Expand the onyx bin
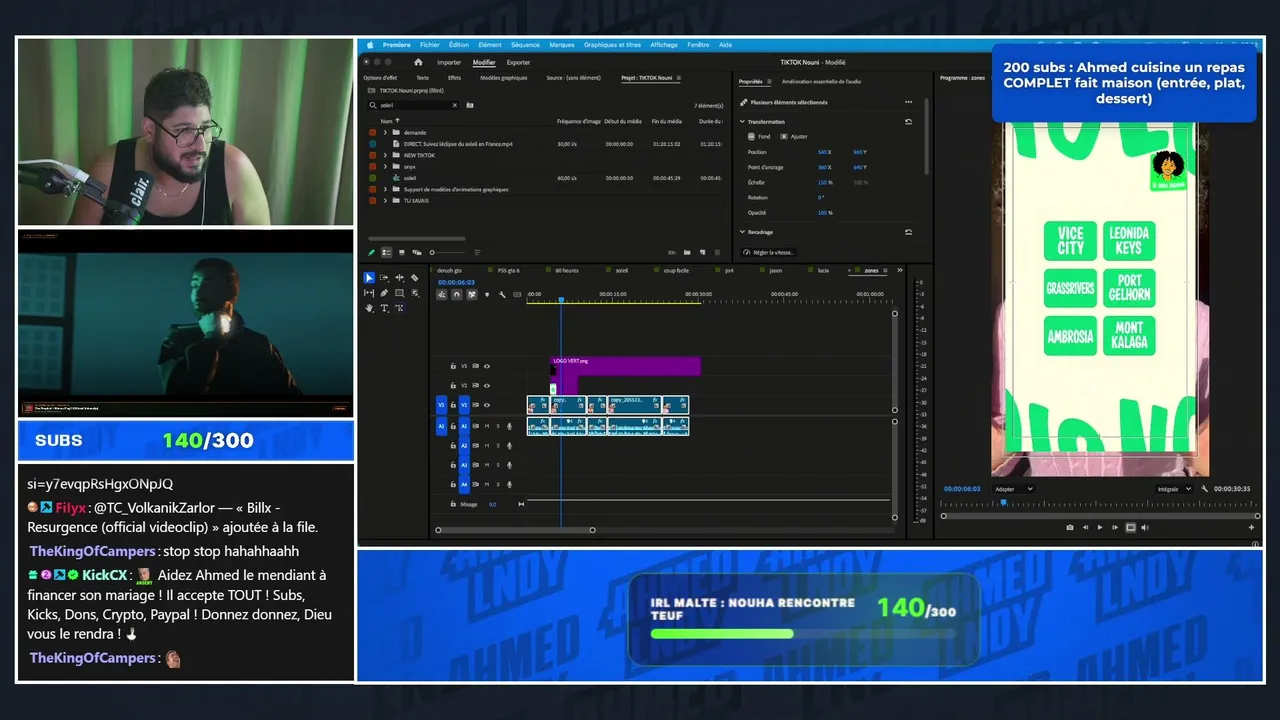 385,166
